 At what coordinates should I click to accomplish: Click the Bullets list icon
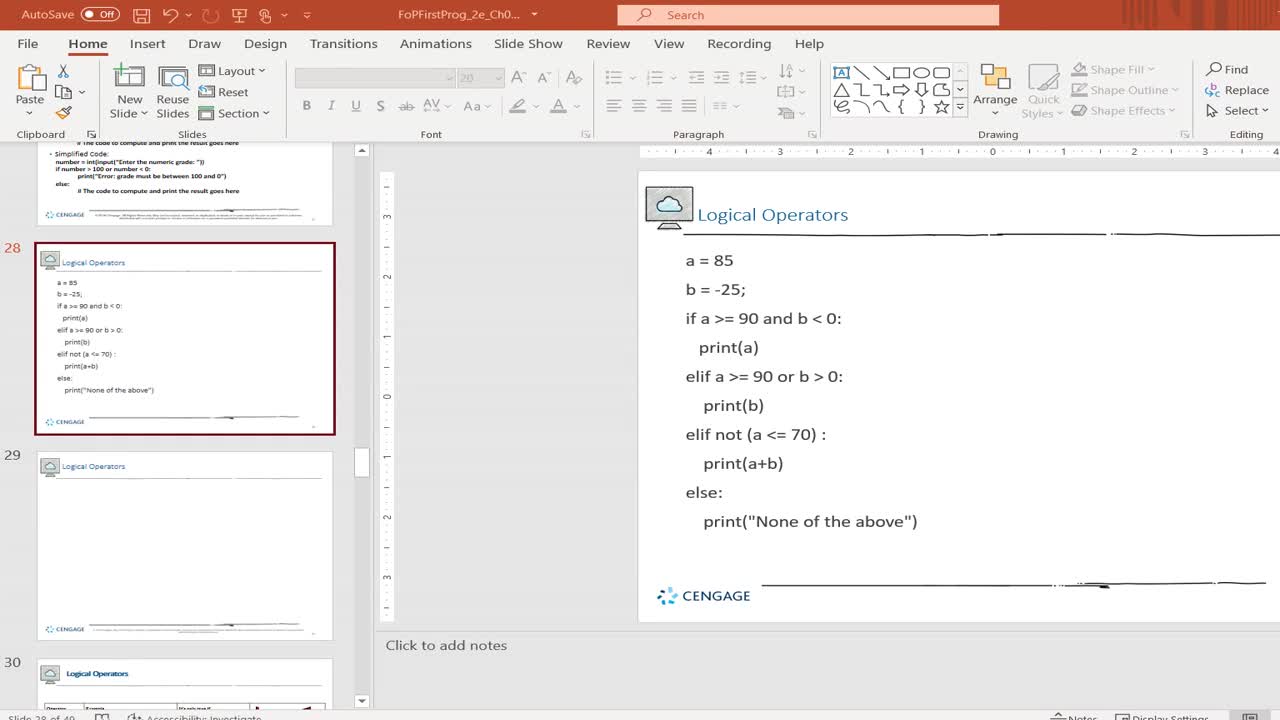point(614,77)
